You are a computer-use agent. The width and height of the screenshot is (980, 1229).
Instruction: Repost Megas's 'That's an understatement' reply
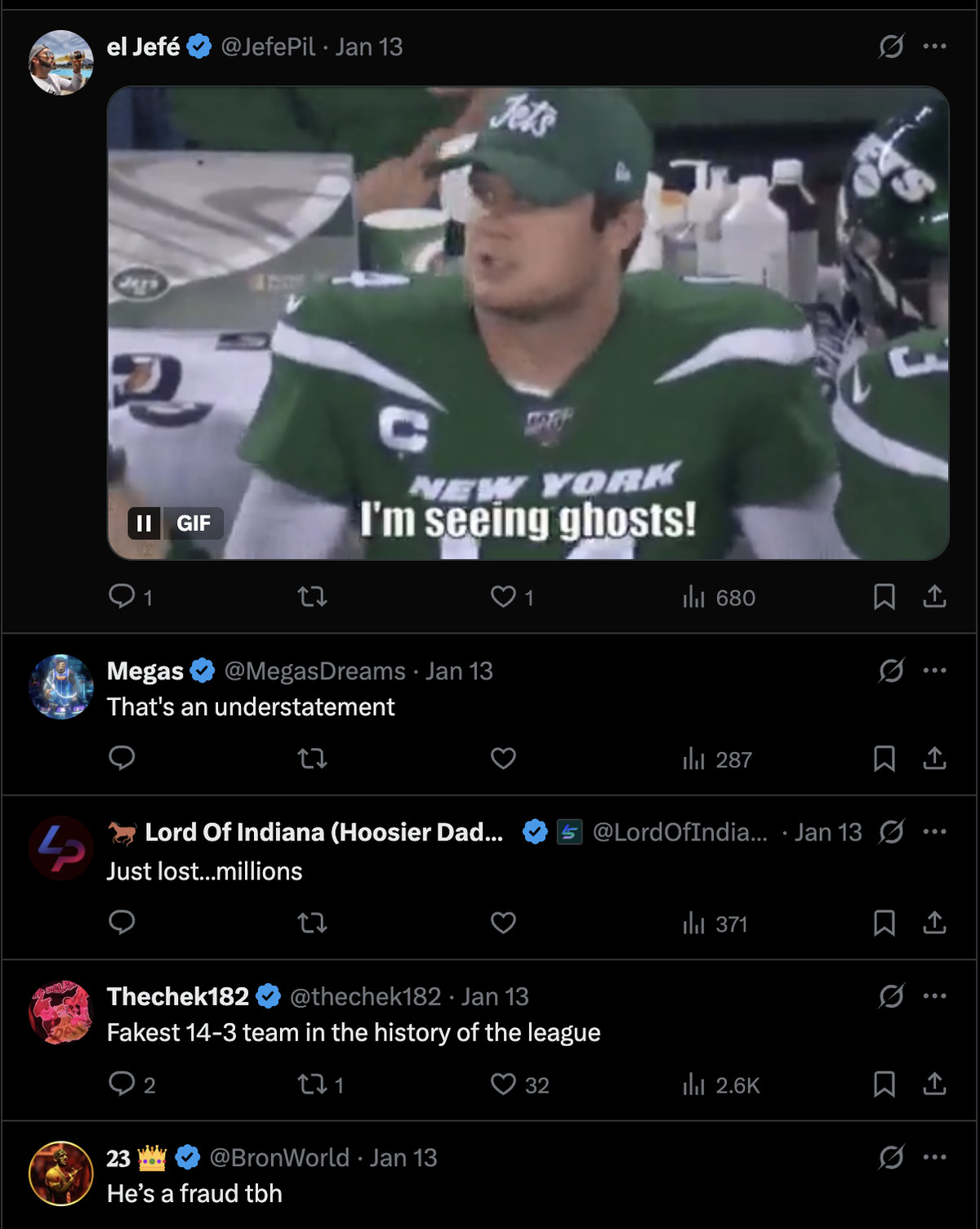[x=312, y=759]
